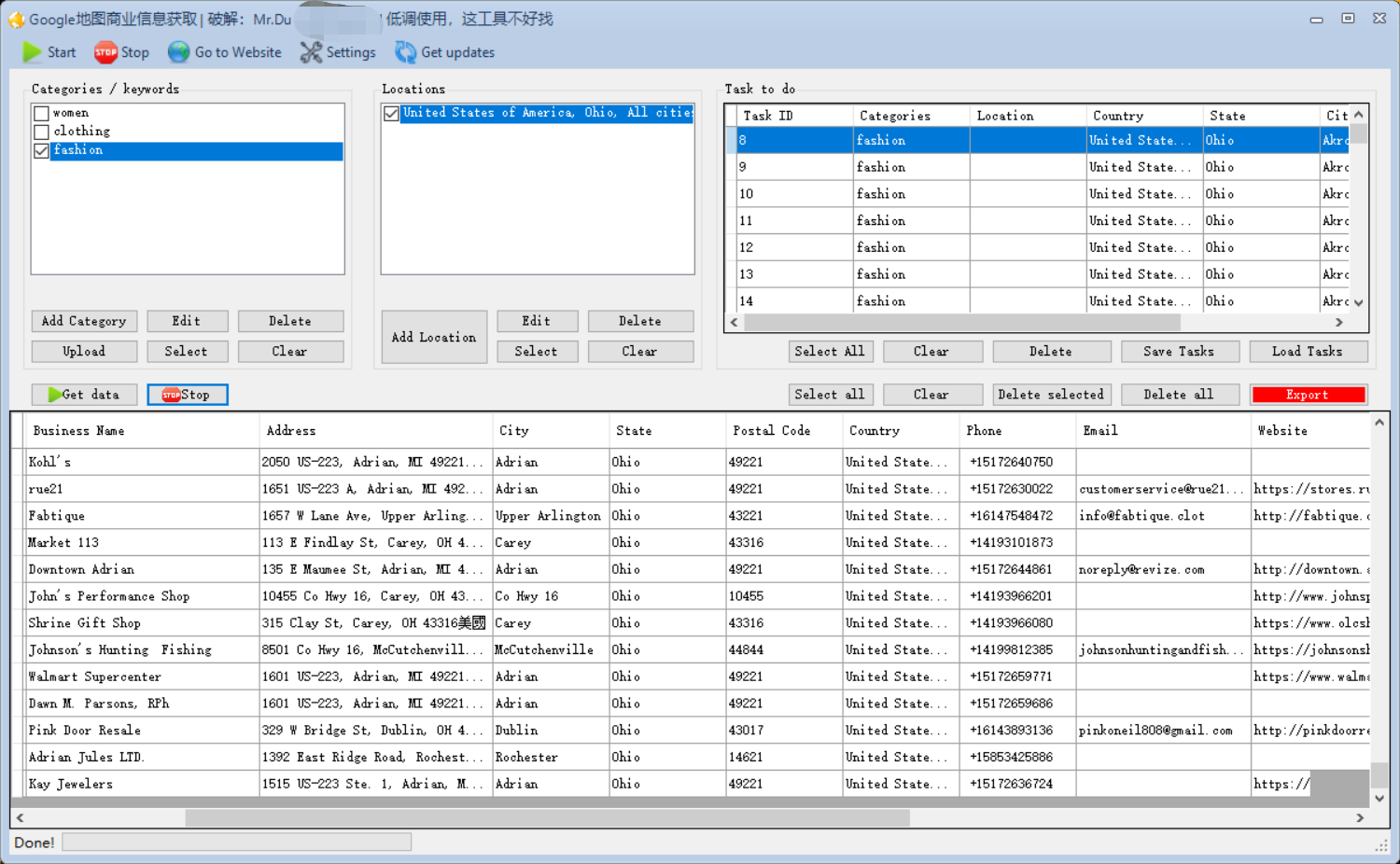Click results horizontal scroll right arrow

click(x=1360, y=818)
